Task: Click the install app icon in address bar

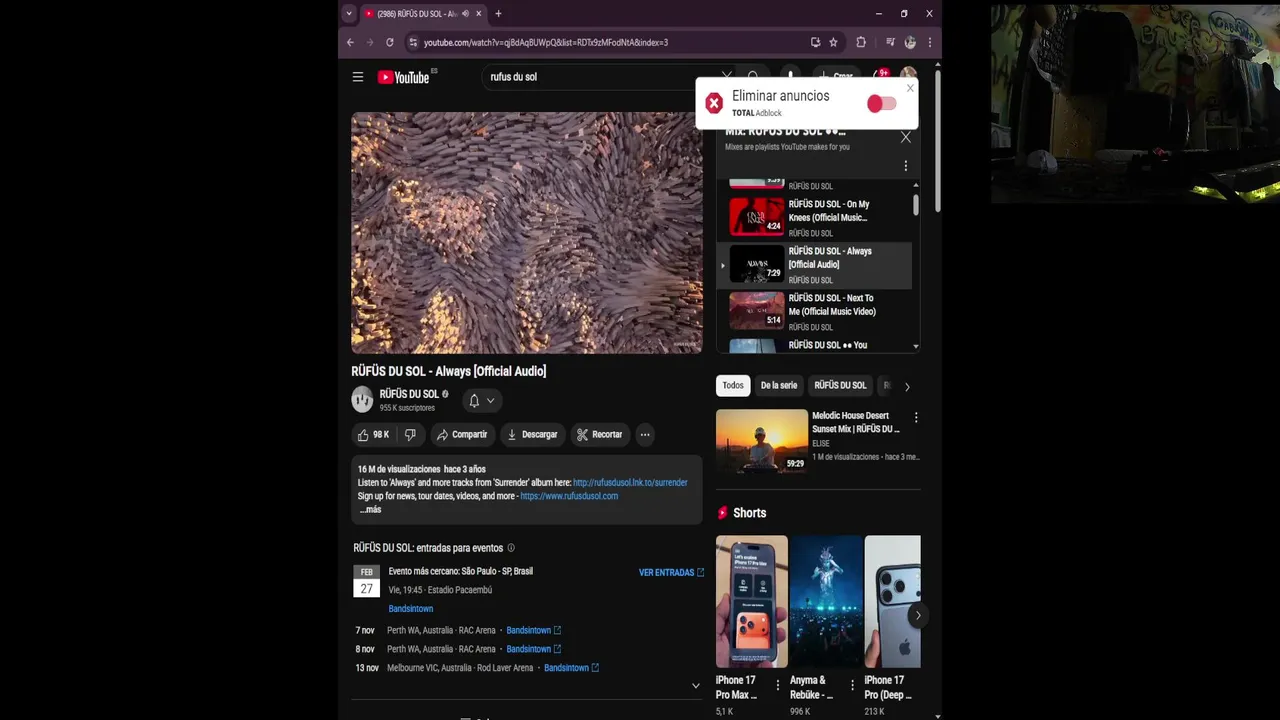Action: pyautogui.click(x=815, y=42)
